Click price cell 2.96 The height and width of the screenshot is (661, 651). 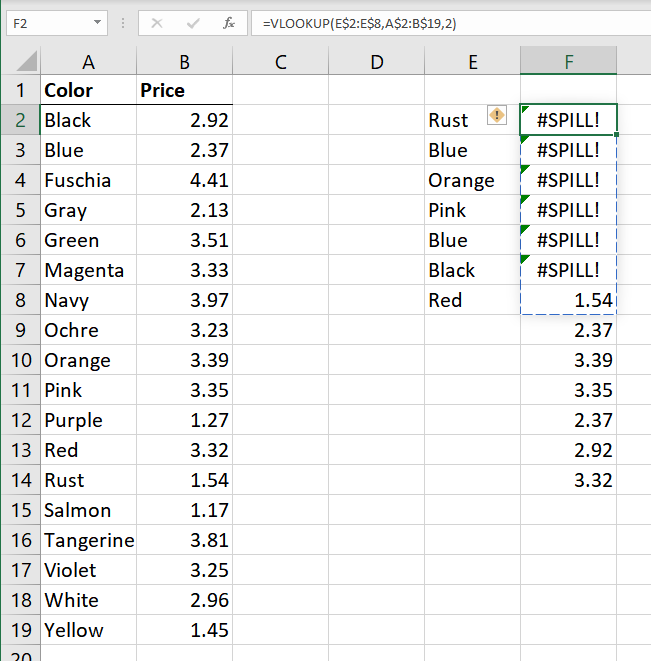pyautogui.click(x=185, y=600)
